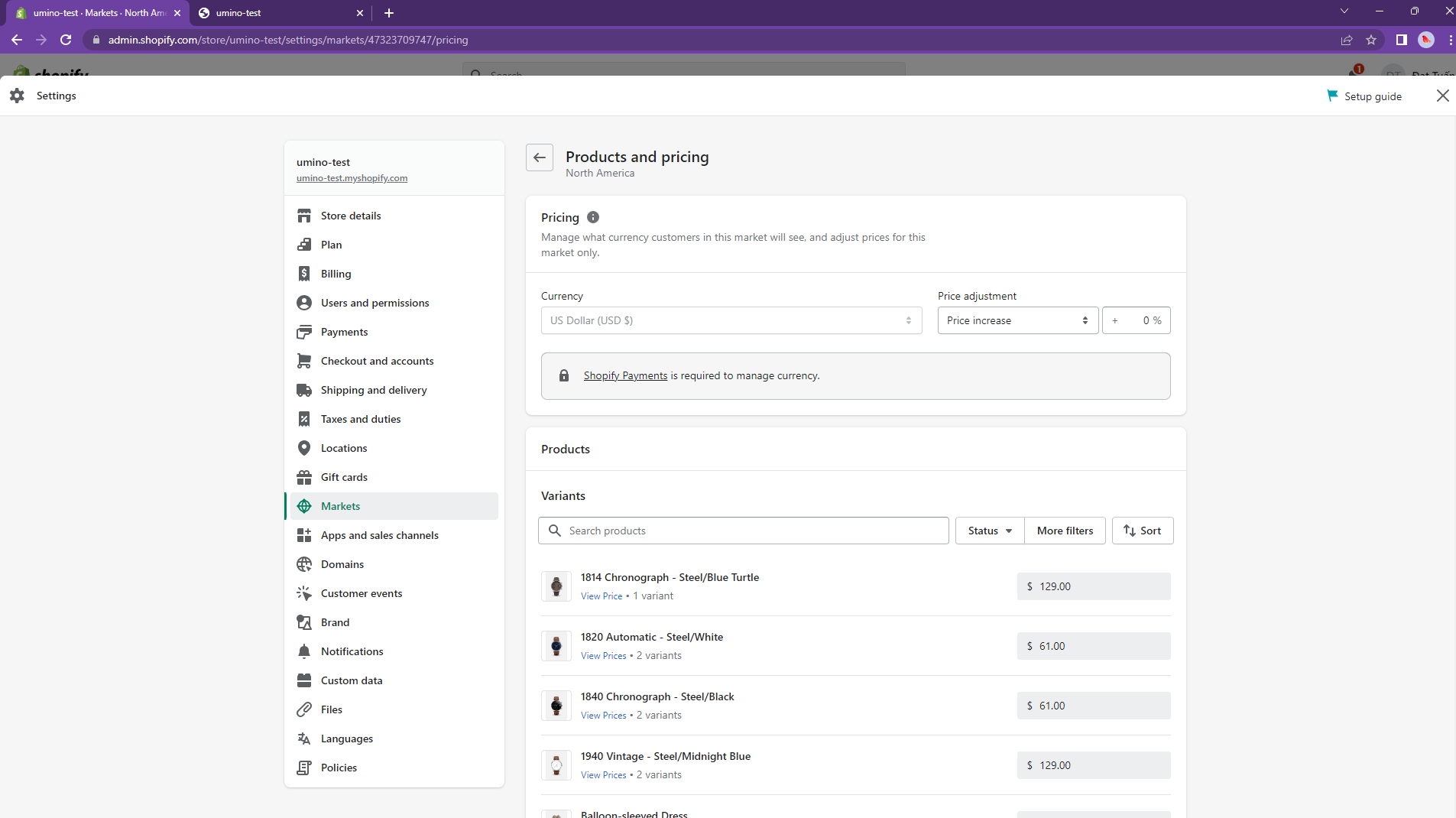The height and width of the screenshot is (818, 1456).
Task: Open the Price increase dropdown
Action: [1017, 320]
